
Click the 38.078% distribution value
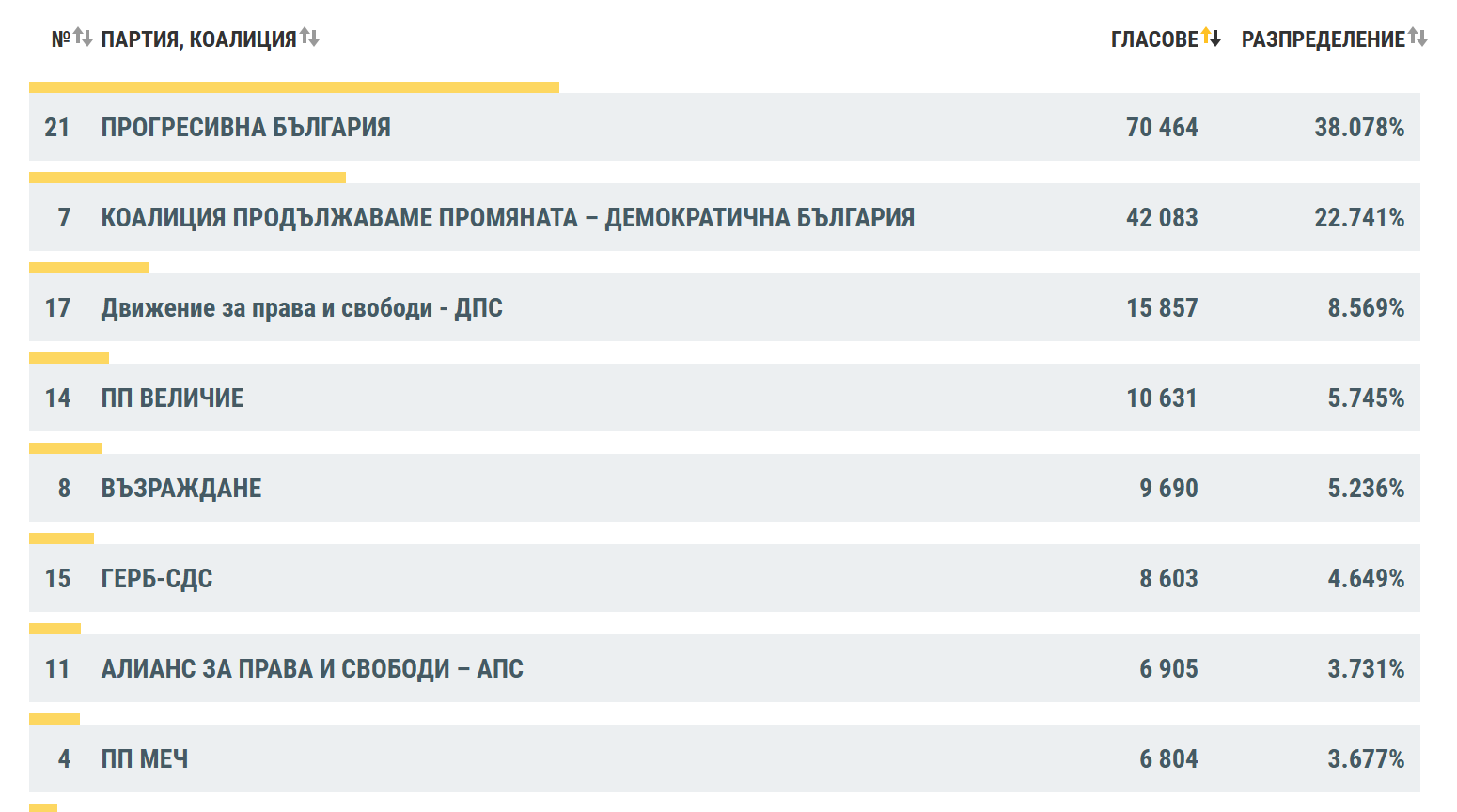click(1359, 127)
